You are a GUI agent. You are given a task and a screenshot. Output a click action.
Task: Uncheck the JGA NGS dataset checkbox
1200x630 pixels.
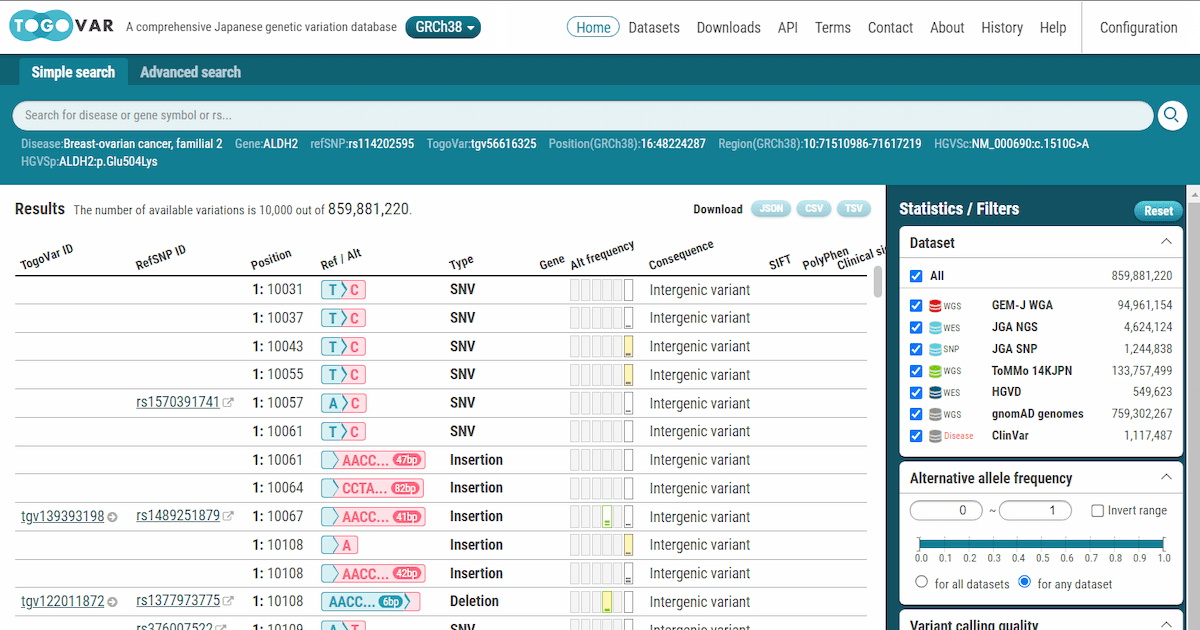[x=917, y=327]
